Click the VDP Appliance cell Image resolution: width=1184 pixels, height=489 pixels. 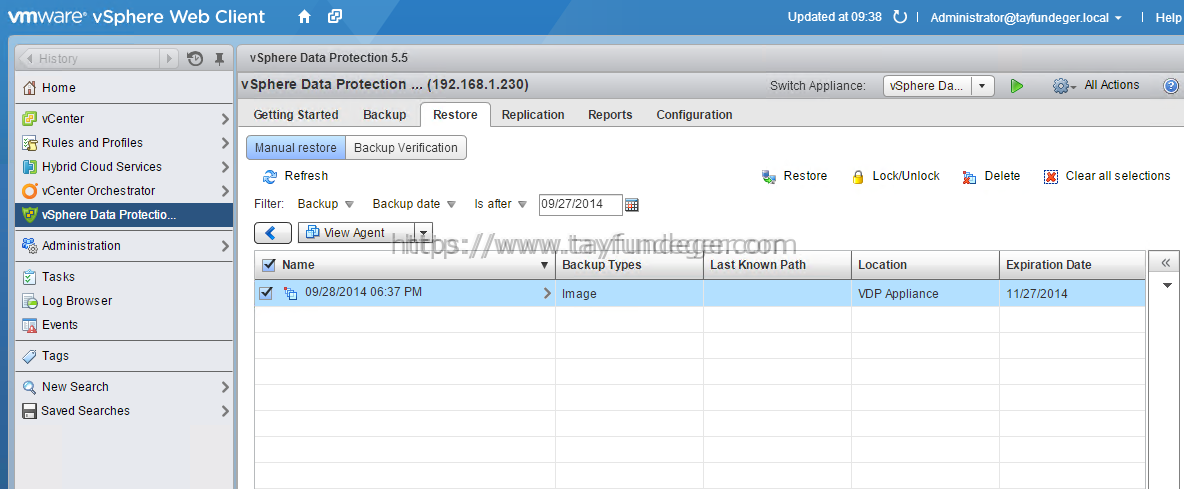tap(926, 294)
